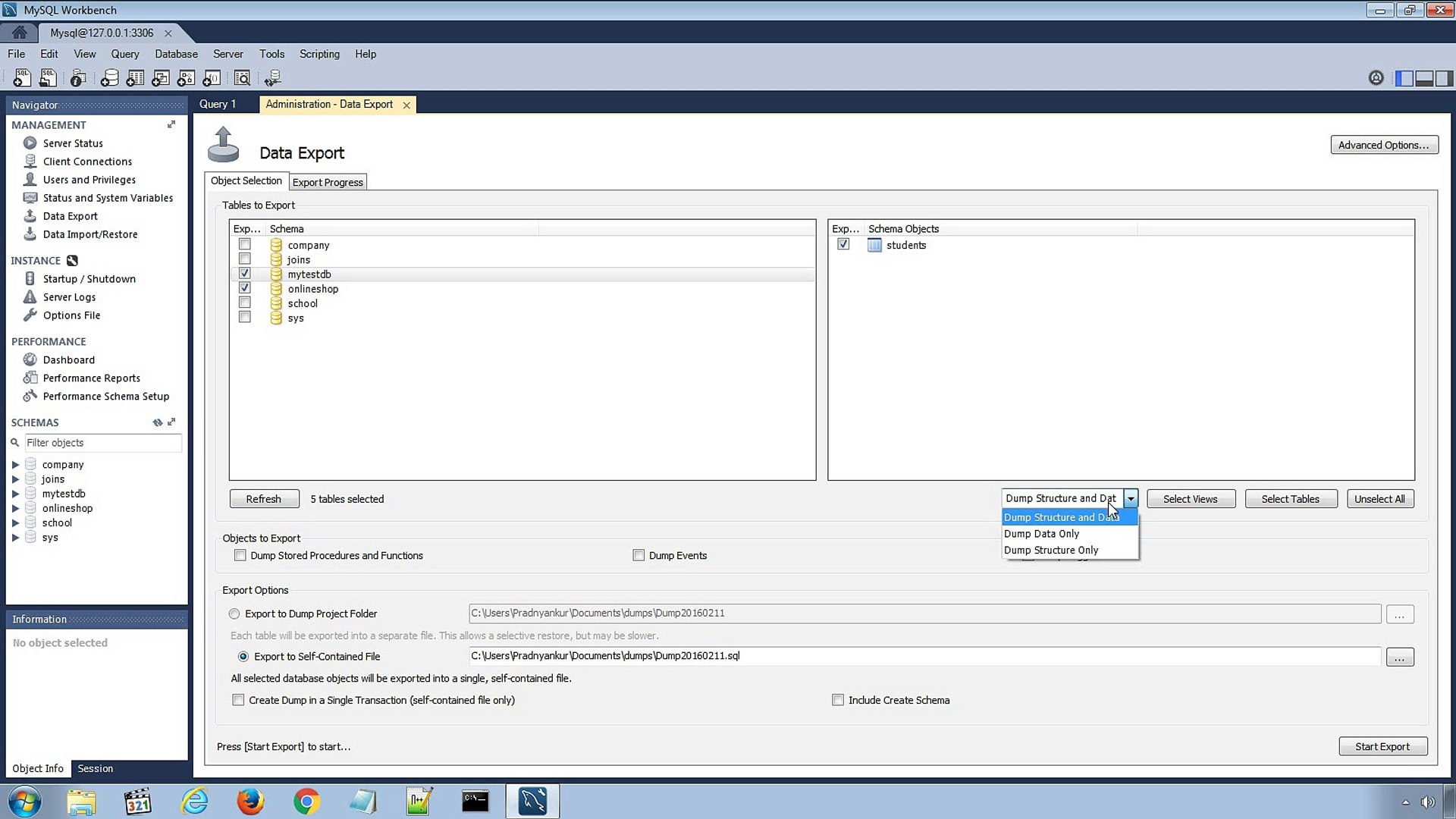
Task: Click Advanced Options button
Action: click(x=1384, y=144)
